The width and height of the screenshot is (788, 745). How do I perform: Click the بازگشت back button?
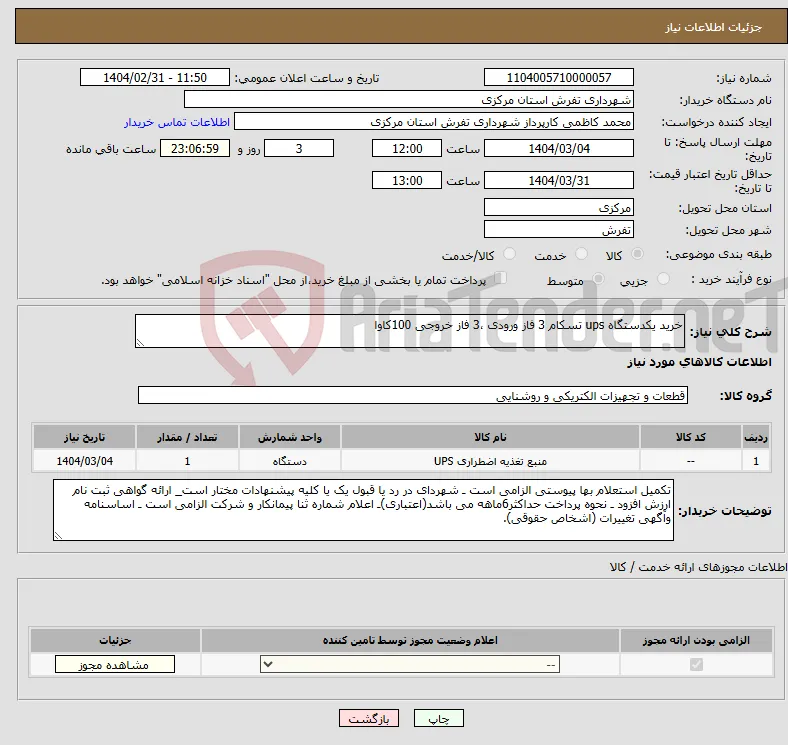click(x=369, y=719)
